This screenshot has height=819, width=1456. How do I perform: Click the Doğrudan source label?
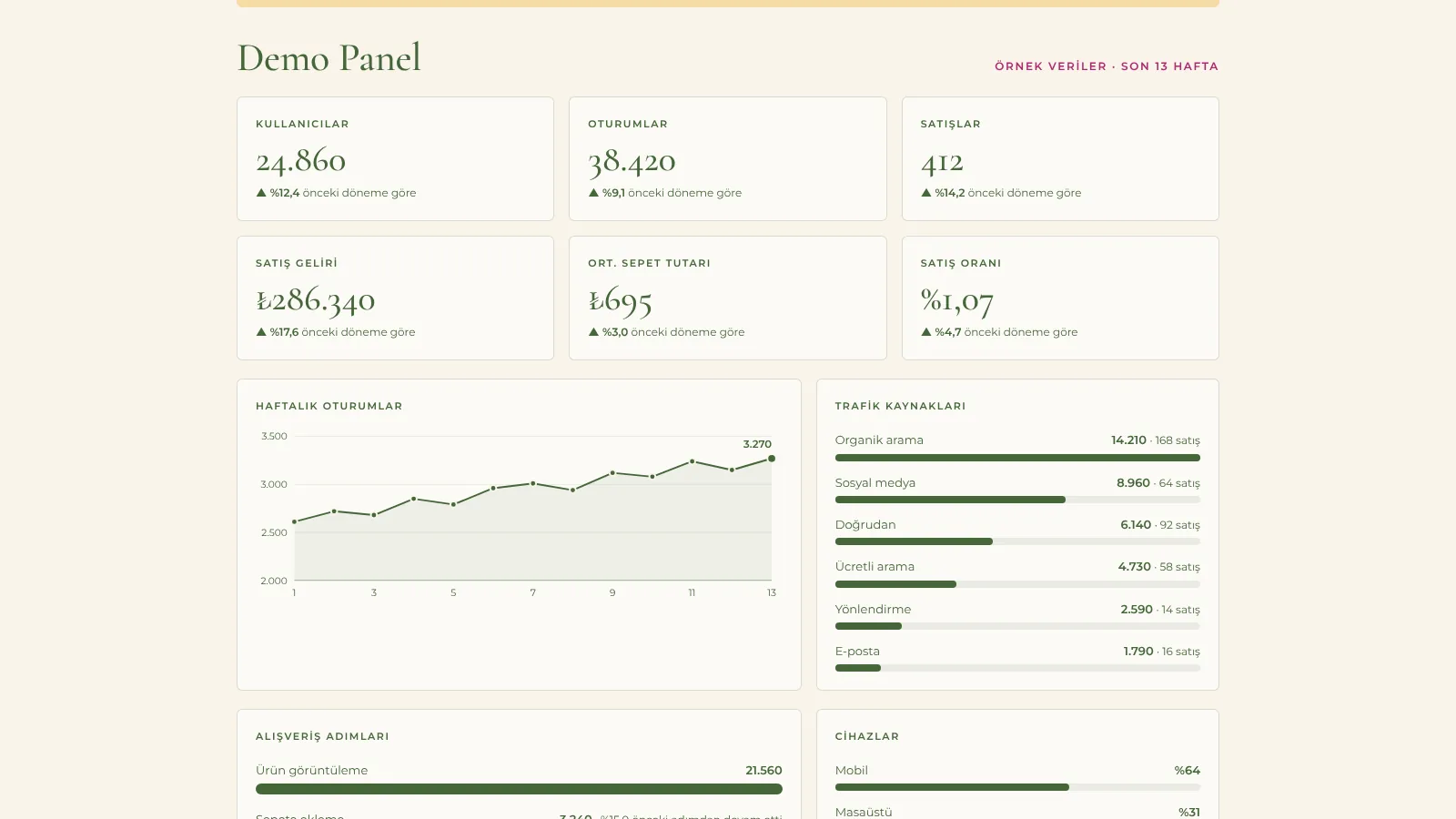[x=865, y=525]
